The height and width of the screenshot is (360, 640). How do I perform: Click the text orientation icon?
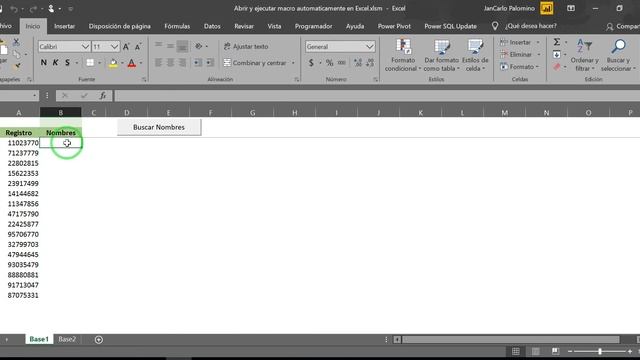tap(199, 46)
